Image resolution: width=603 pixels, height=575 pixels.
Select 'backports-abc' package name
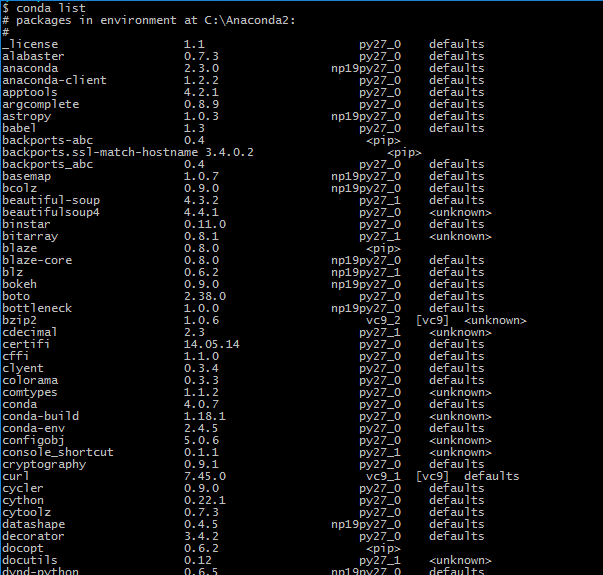[x=48, y=140]
